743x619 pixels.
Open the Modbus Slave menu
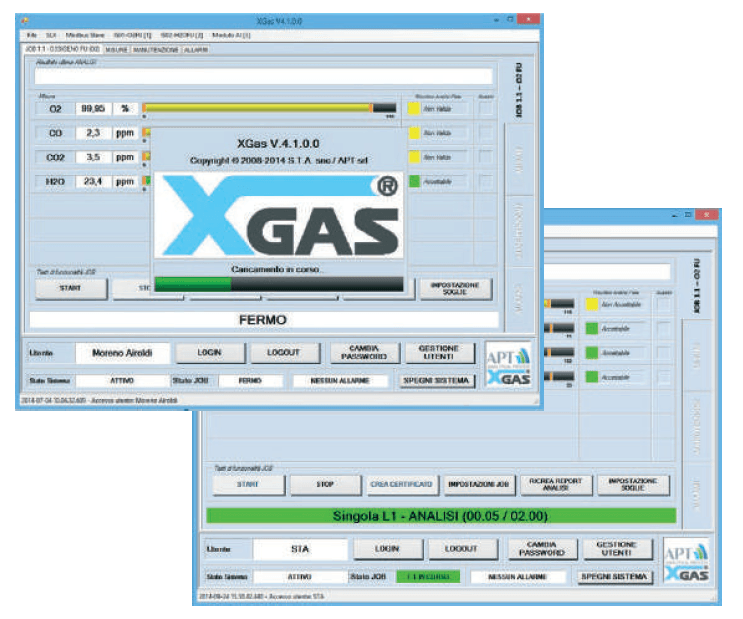(x=85, y=35)
